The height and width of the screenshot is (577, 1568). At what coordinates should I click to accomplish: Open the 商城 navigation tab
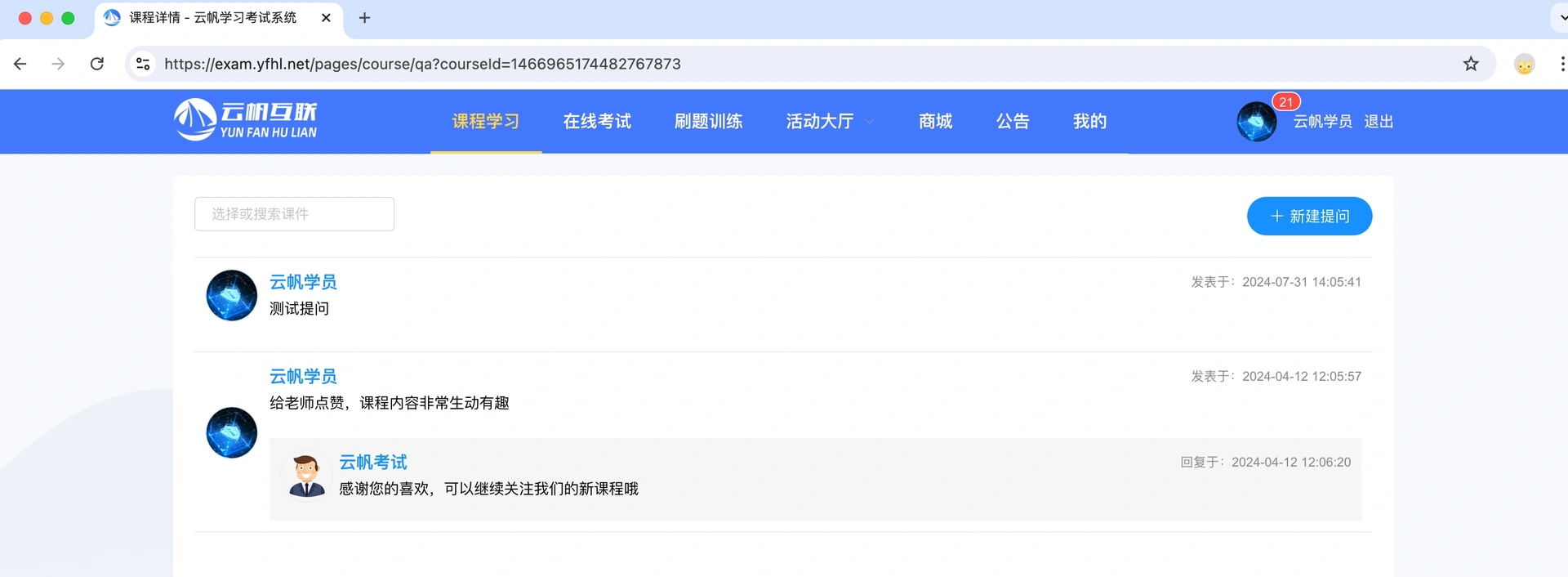pyautogui.click(x=936, y=121)
